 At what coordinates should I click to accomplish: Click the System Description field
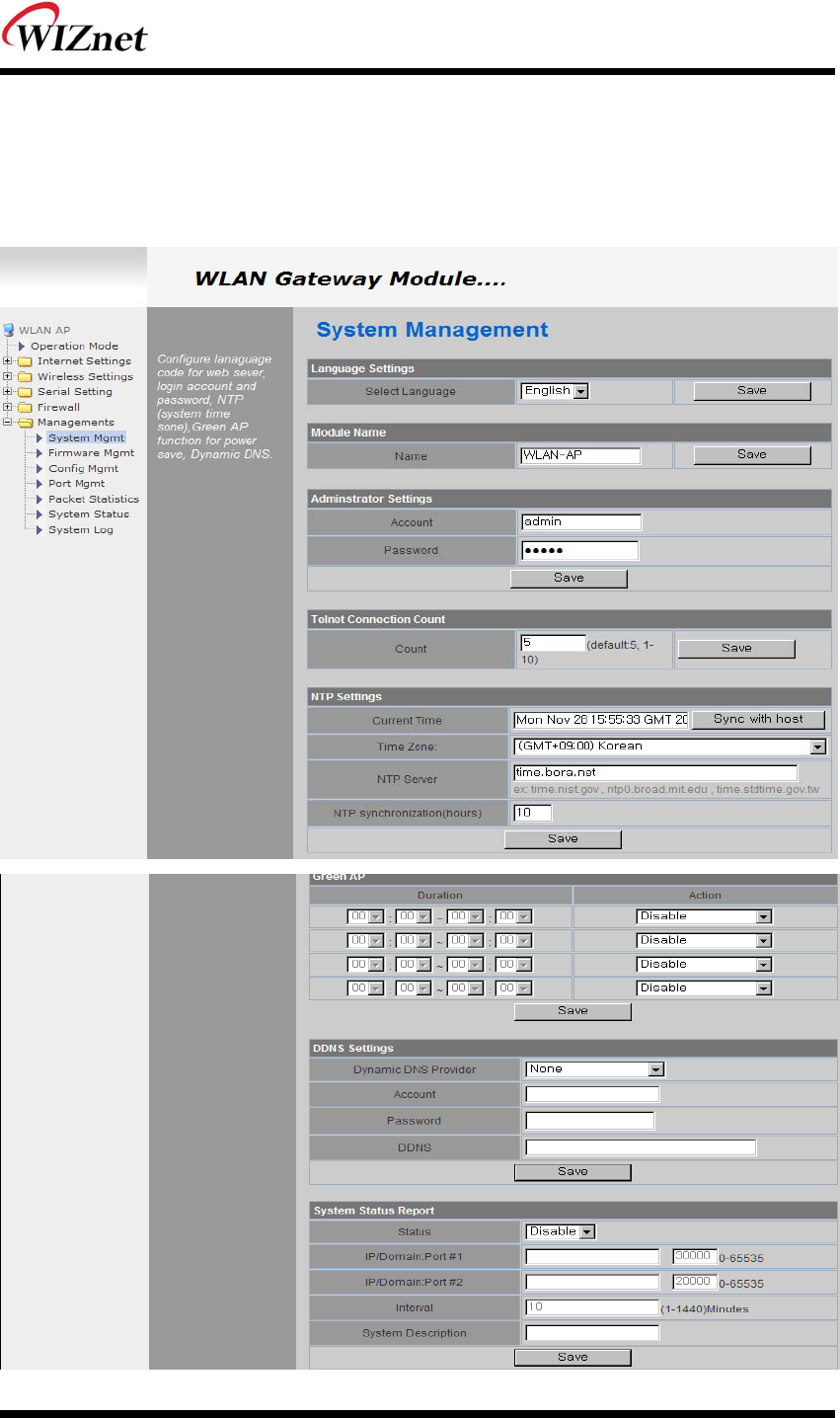coord(592,1333)
